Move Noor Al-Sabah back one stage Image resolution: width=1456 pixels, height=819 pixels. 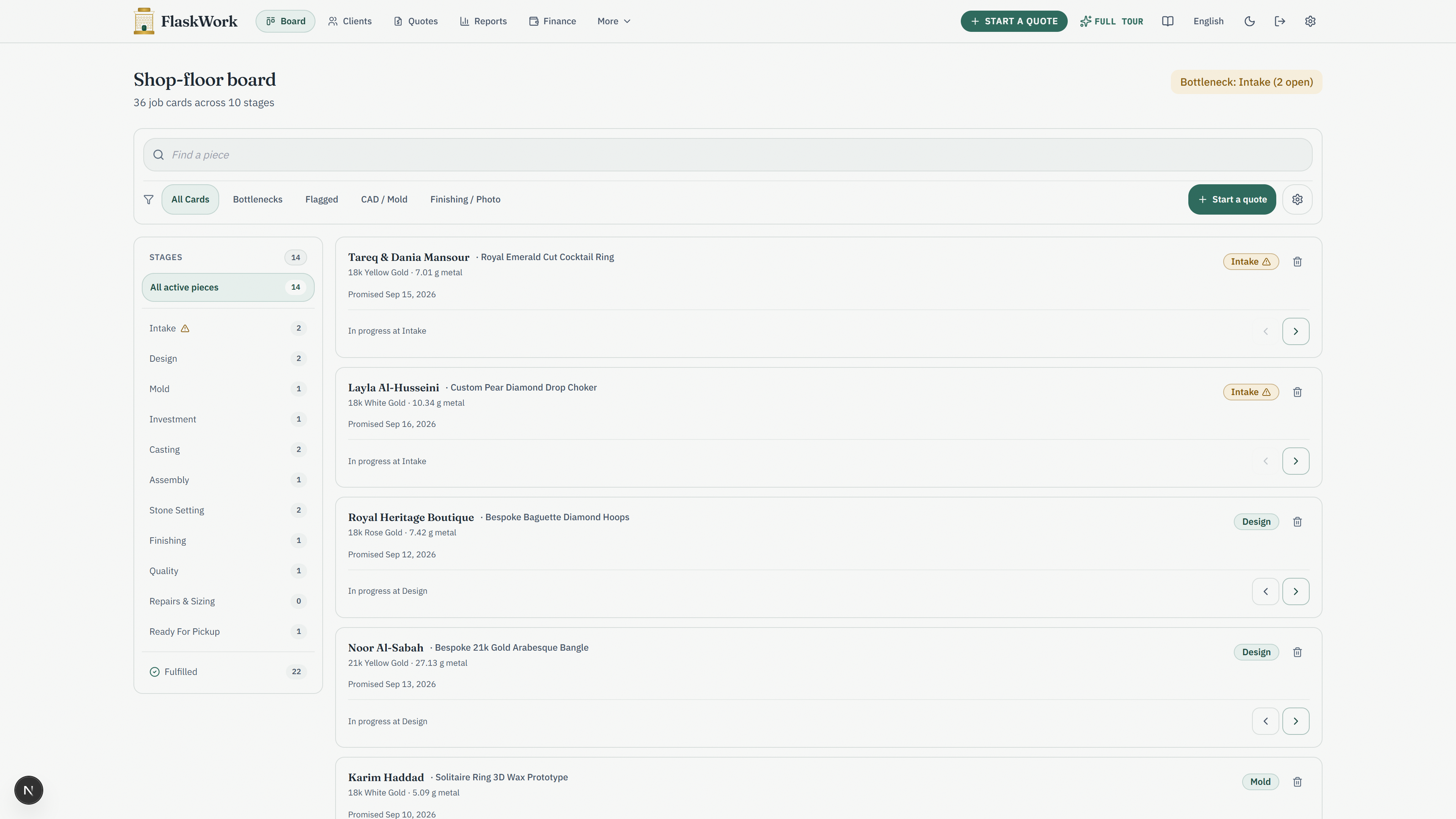(x=1266, y=721)
